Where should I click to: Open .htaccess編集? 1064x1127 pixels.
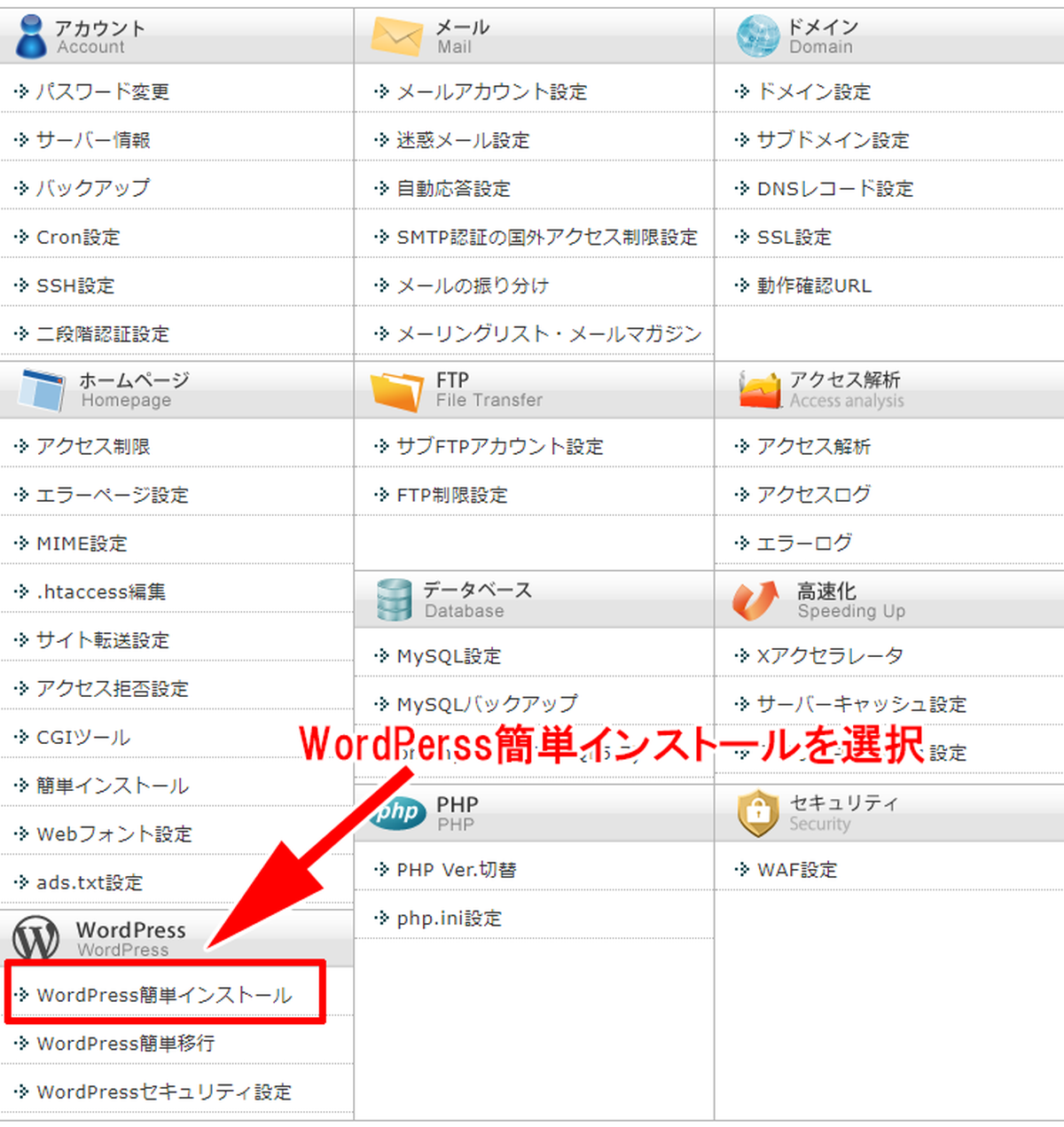click(101, 591)
